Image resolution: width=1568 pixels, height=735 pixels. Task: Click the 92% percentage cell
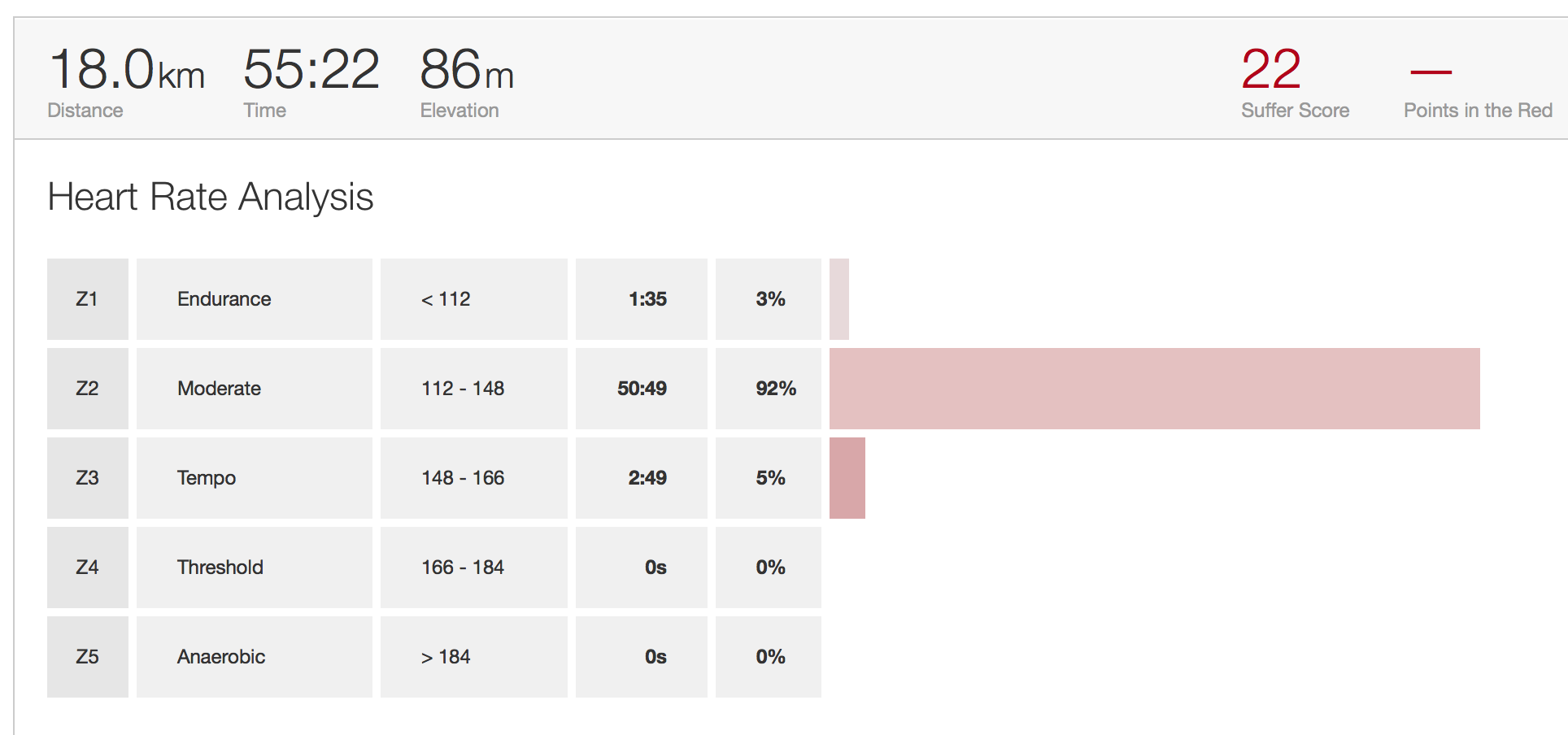(775, 389)
